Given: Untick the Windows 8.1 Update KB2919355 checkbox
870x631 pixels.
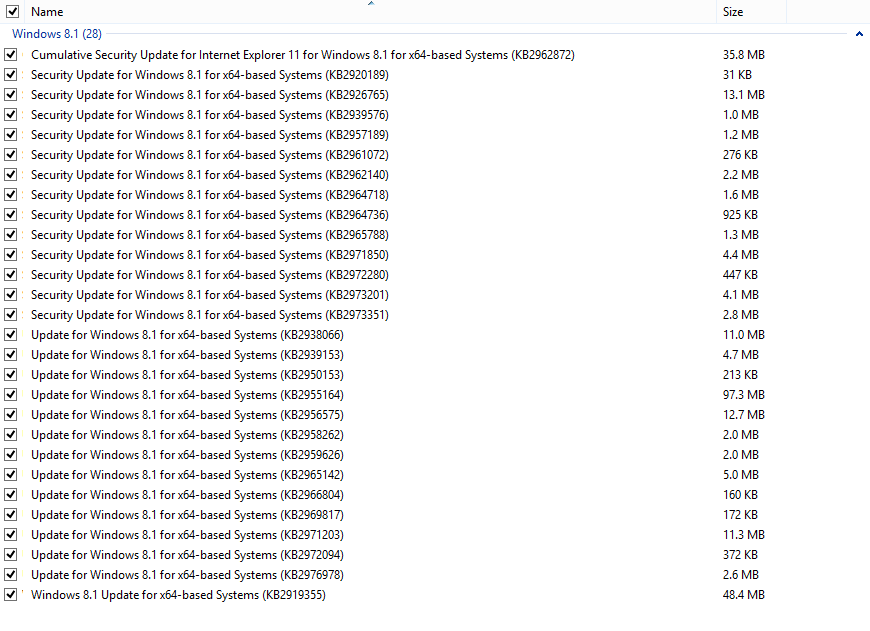Looking at the screenshot, I should 11,595.
